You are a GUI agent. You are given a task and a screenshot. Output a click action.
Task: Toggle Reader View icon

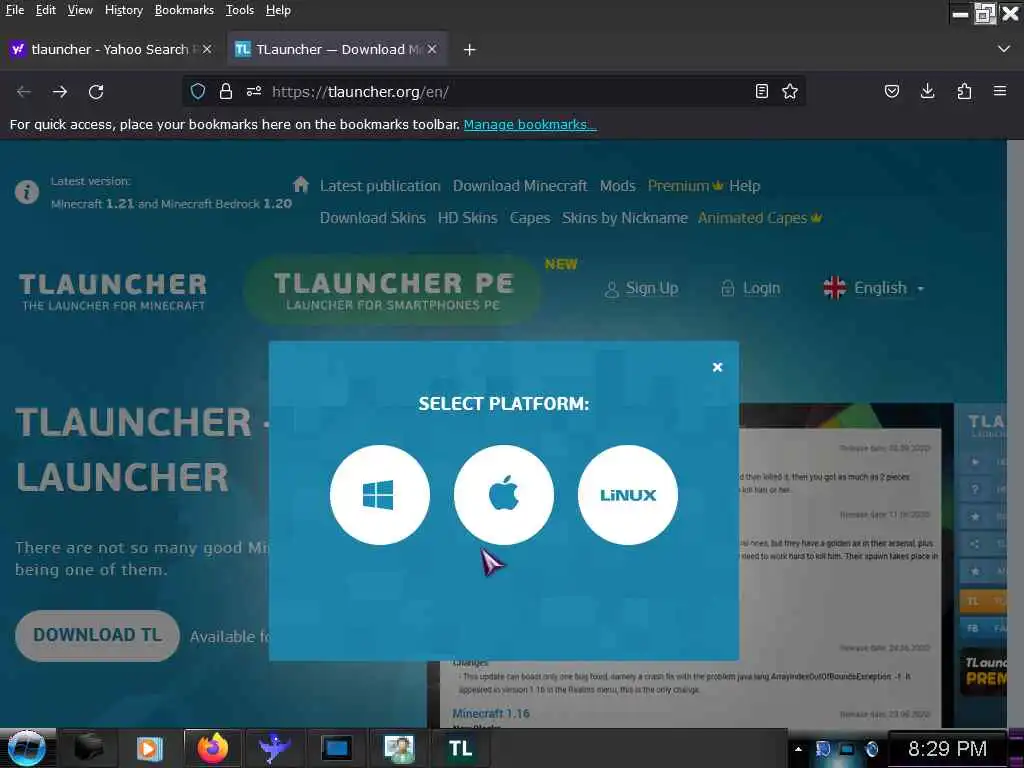click(761, 91)
